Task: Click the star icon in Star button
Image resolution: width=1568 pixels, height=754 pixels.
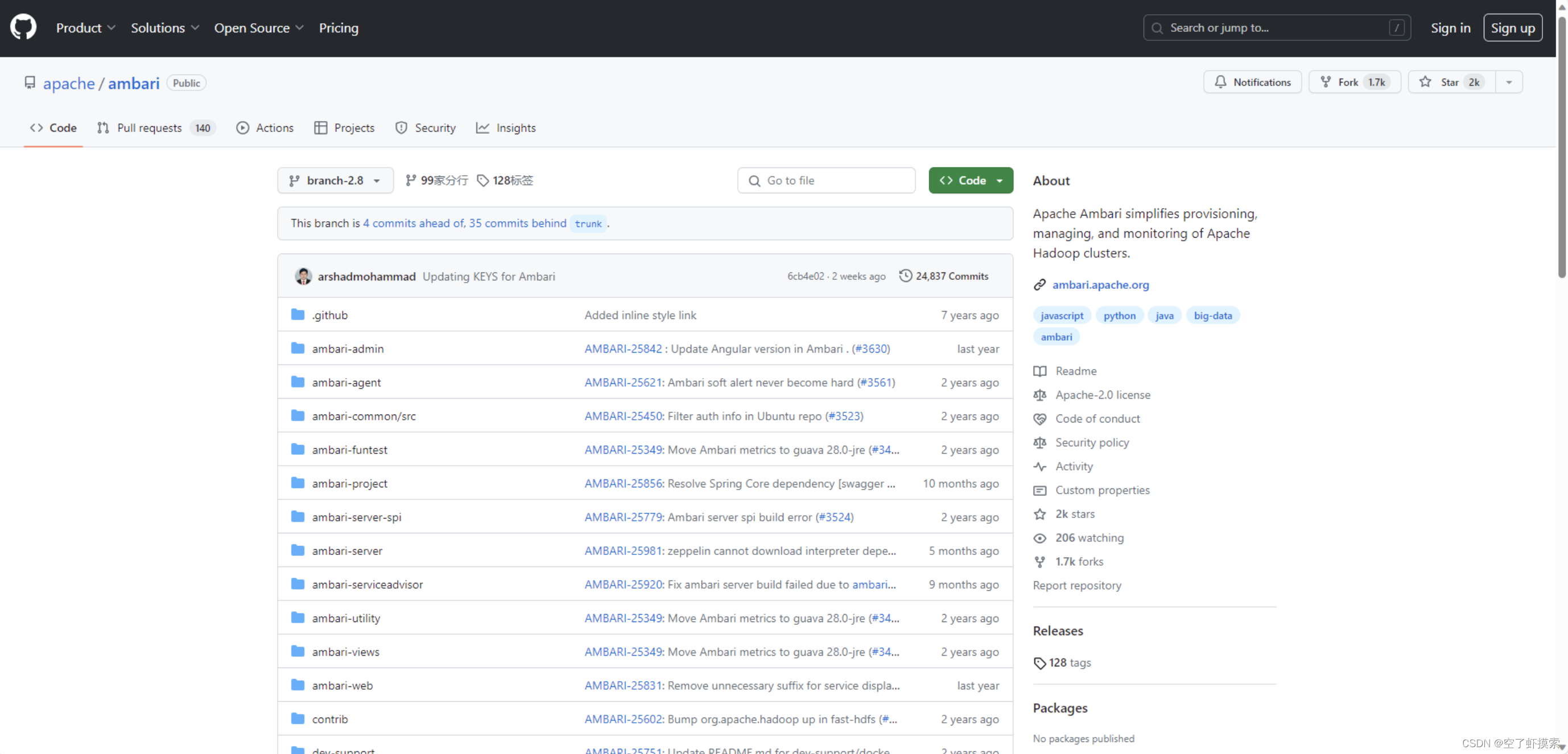Action: tap(1425, 81)
